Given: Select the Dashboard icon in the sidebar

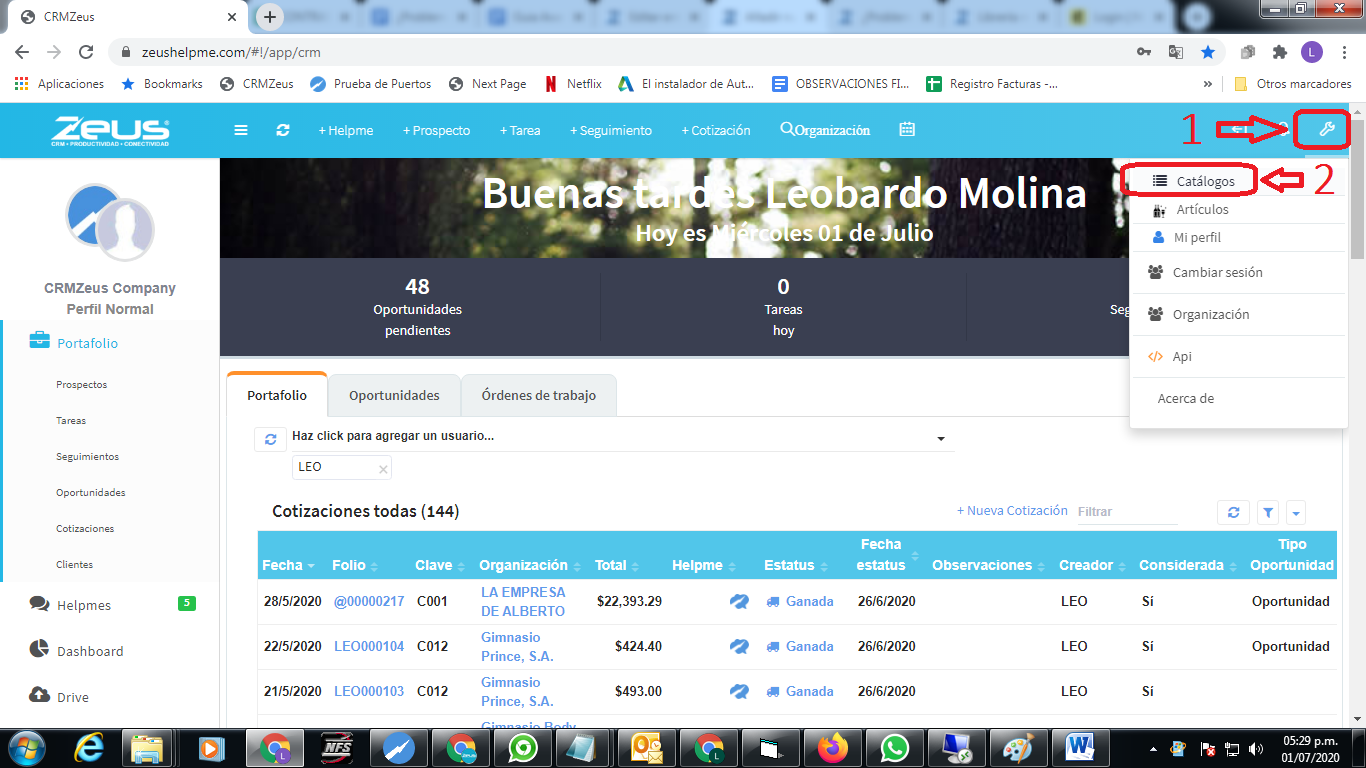Looking at the screenshot, I should click(x=40, y=650).
